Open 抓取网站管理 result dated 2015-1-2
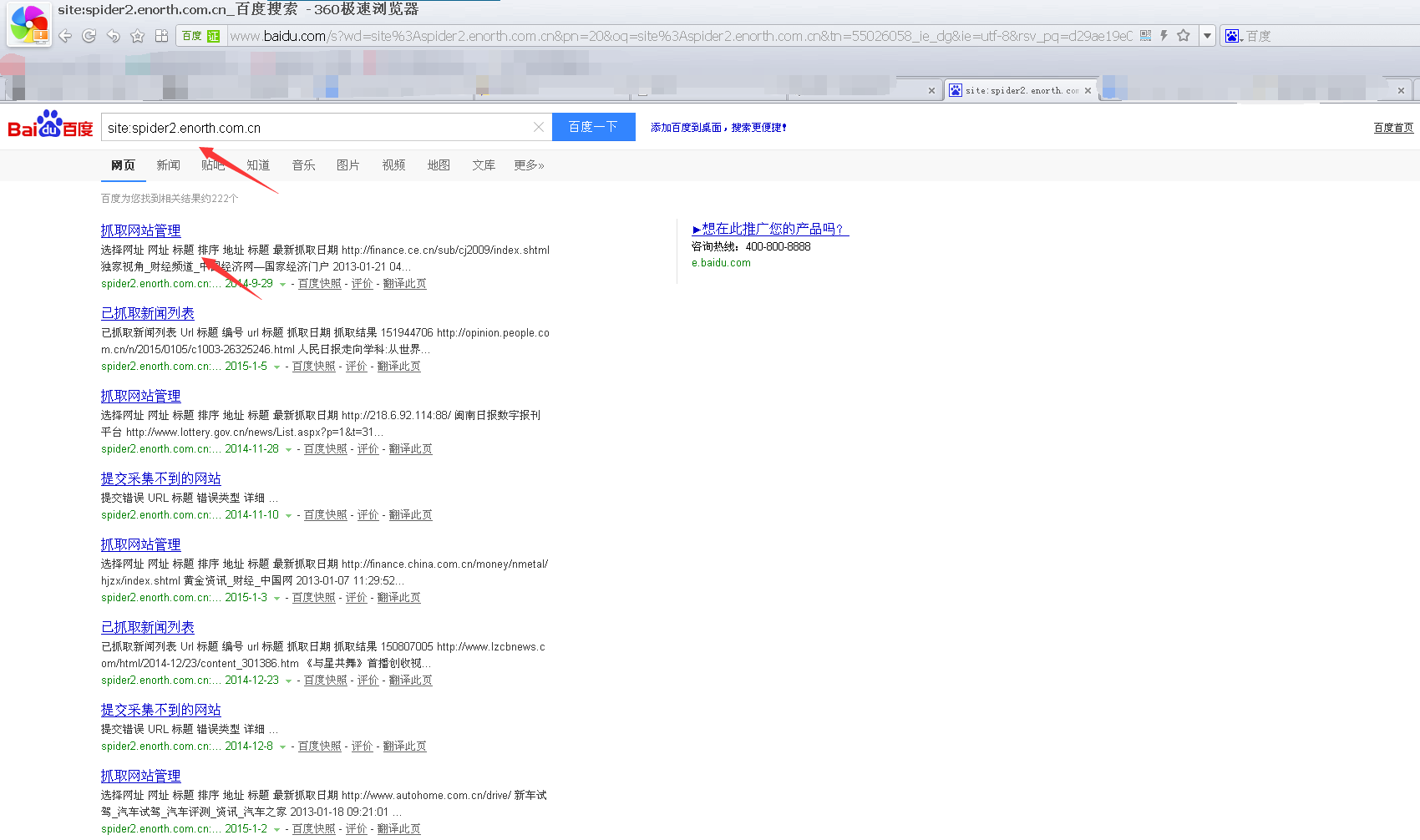 pyautogui.click(x=140, y=776)
